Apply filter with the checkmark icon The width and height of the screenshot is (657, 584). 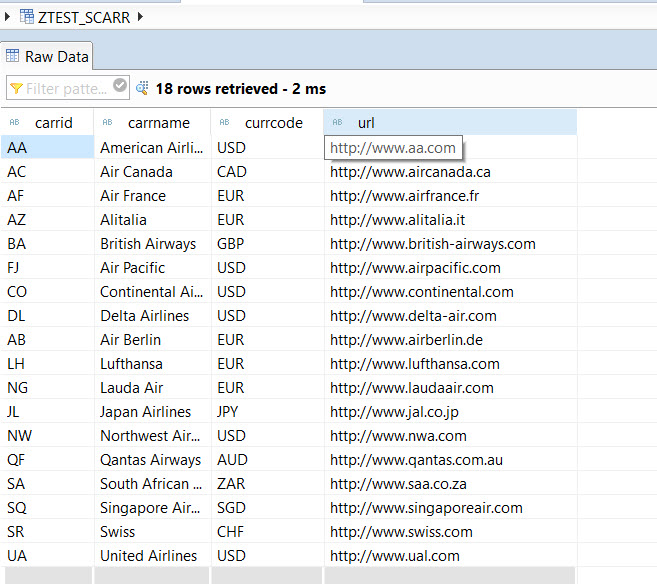pyautogui.click(x=120, y=85)
